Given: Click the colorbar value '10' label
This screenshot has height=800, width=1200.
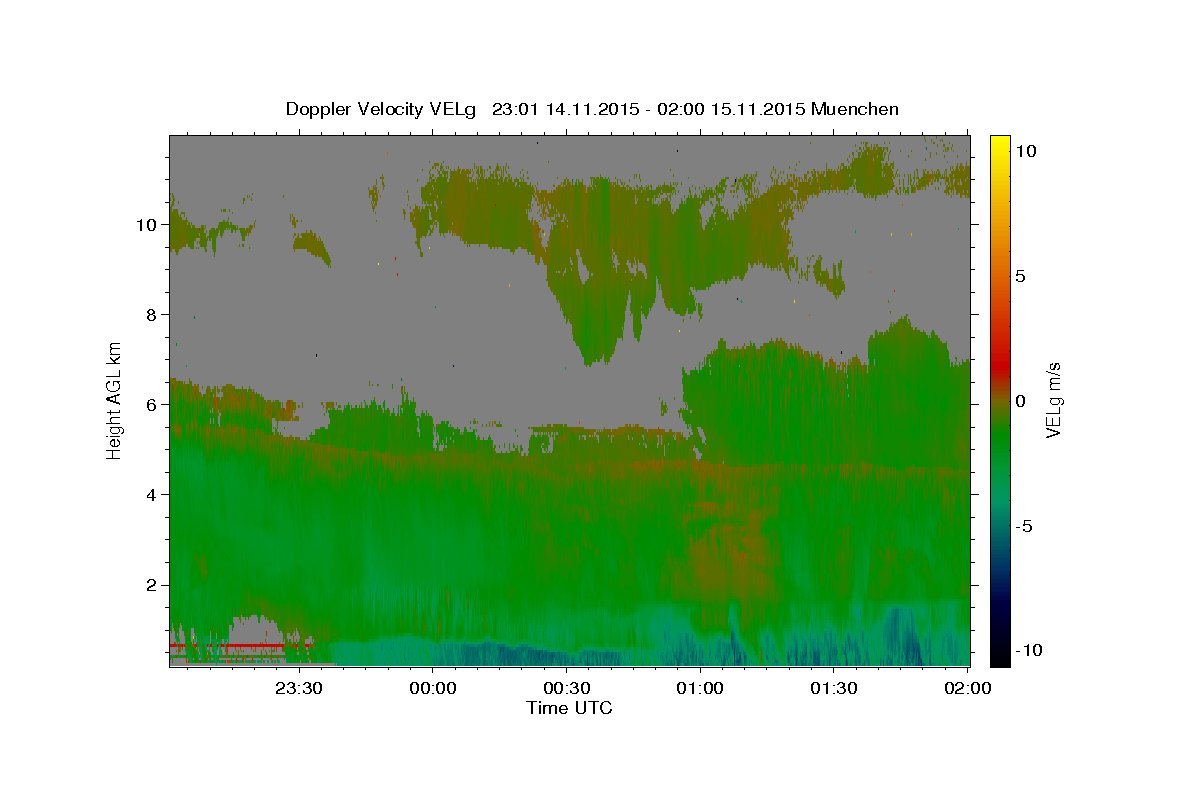Looking at the screenshot, I should pyautogui.click(x=1025, y=150).
